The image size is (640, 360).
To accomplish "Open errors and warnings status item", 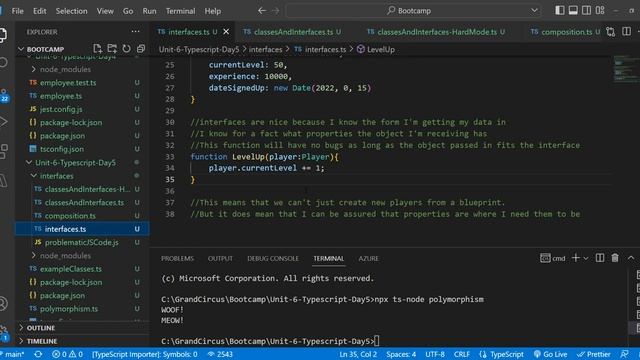I will (x=67, y=354).
